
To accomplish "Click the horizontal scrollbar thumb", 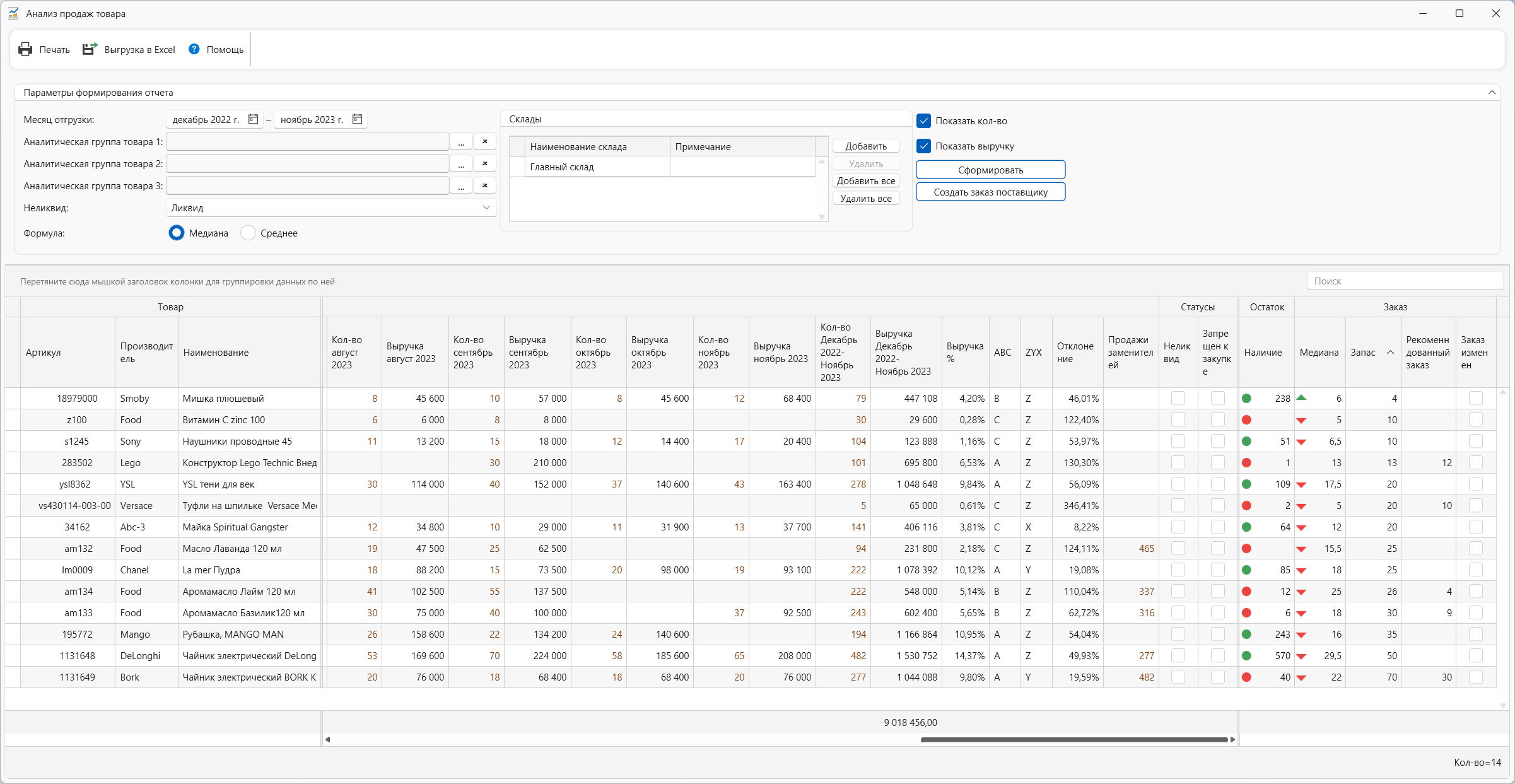I will pos(1074,739).
